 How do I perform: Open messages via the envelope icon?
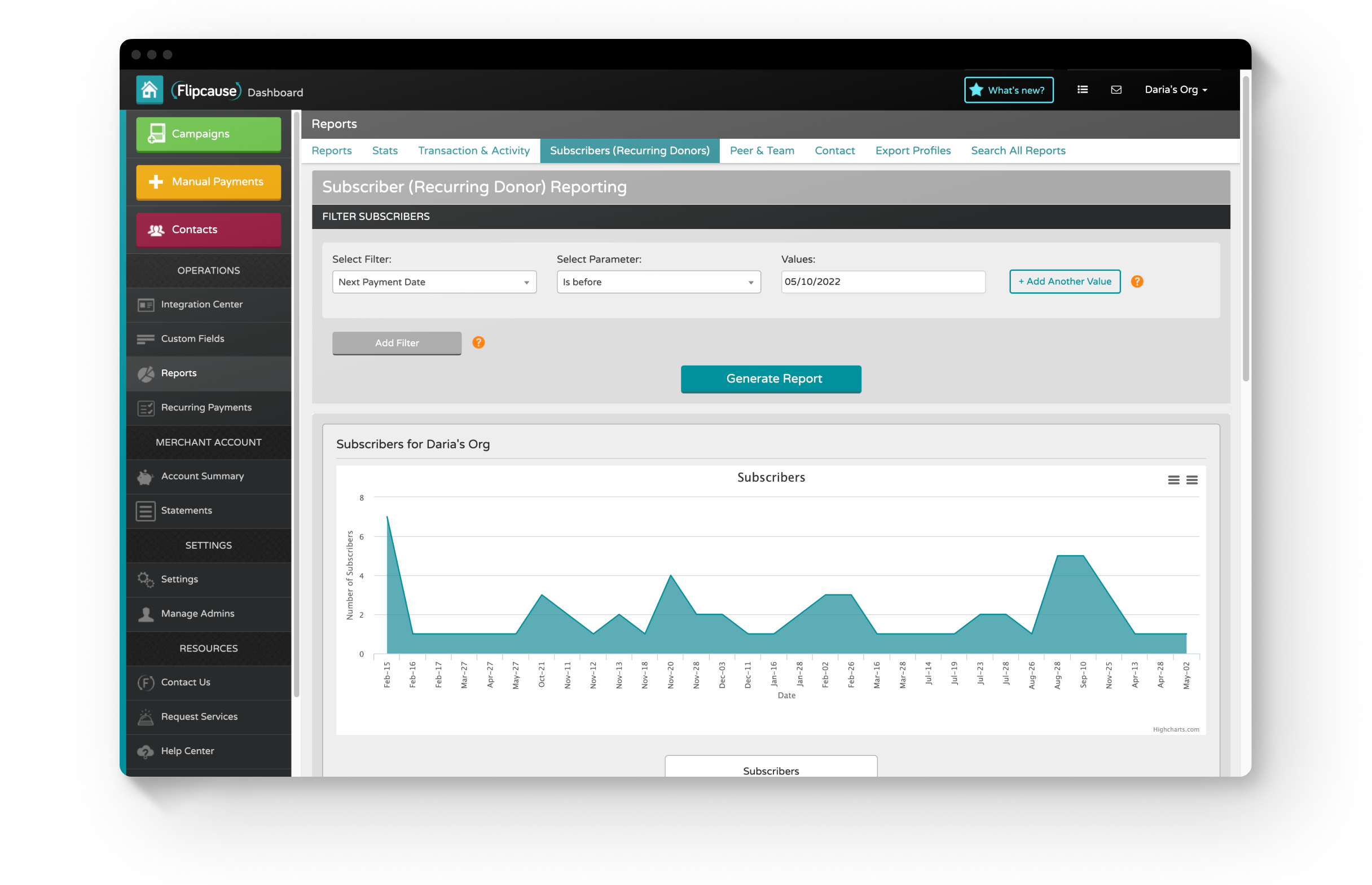point(1116,90)
